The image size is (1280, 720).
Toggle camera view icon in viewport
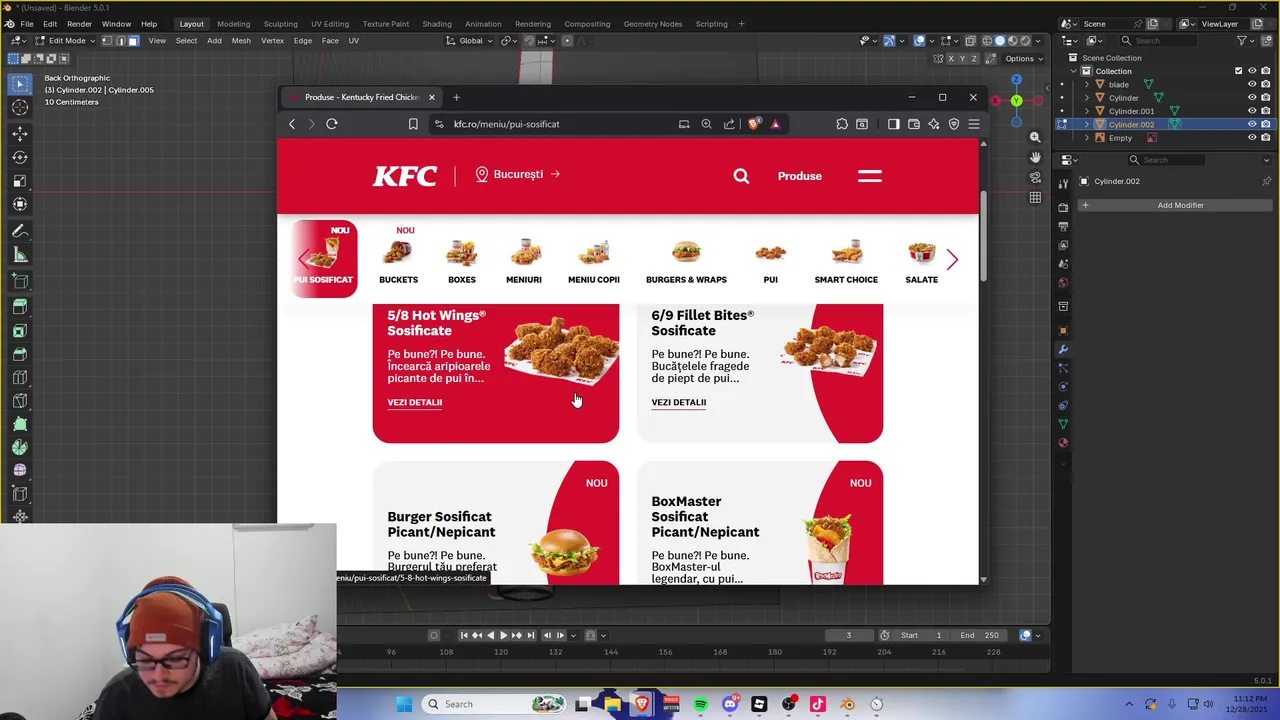pos(1035,177)
